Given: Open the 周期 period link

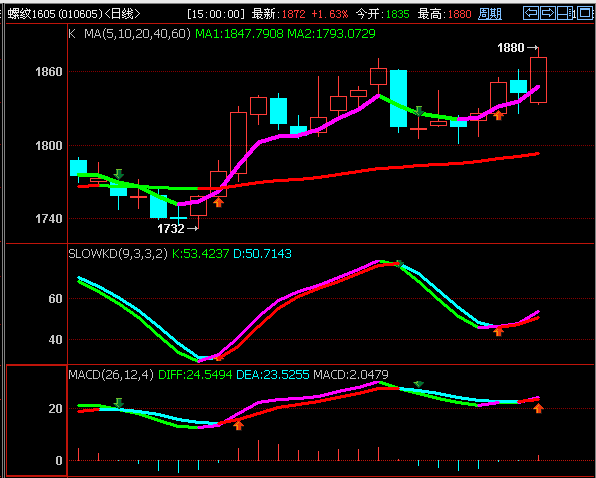Looking at the screenshot, I should (x=490, y=14).
